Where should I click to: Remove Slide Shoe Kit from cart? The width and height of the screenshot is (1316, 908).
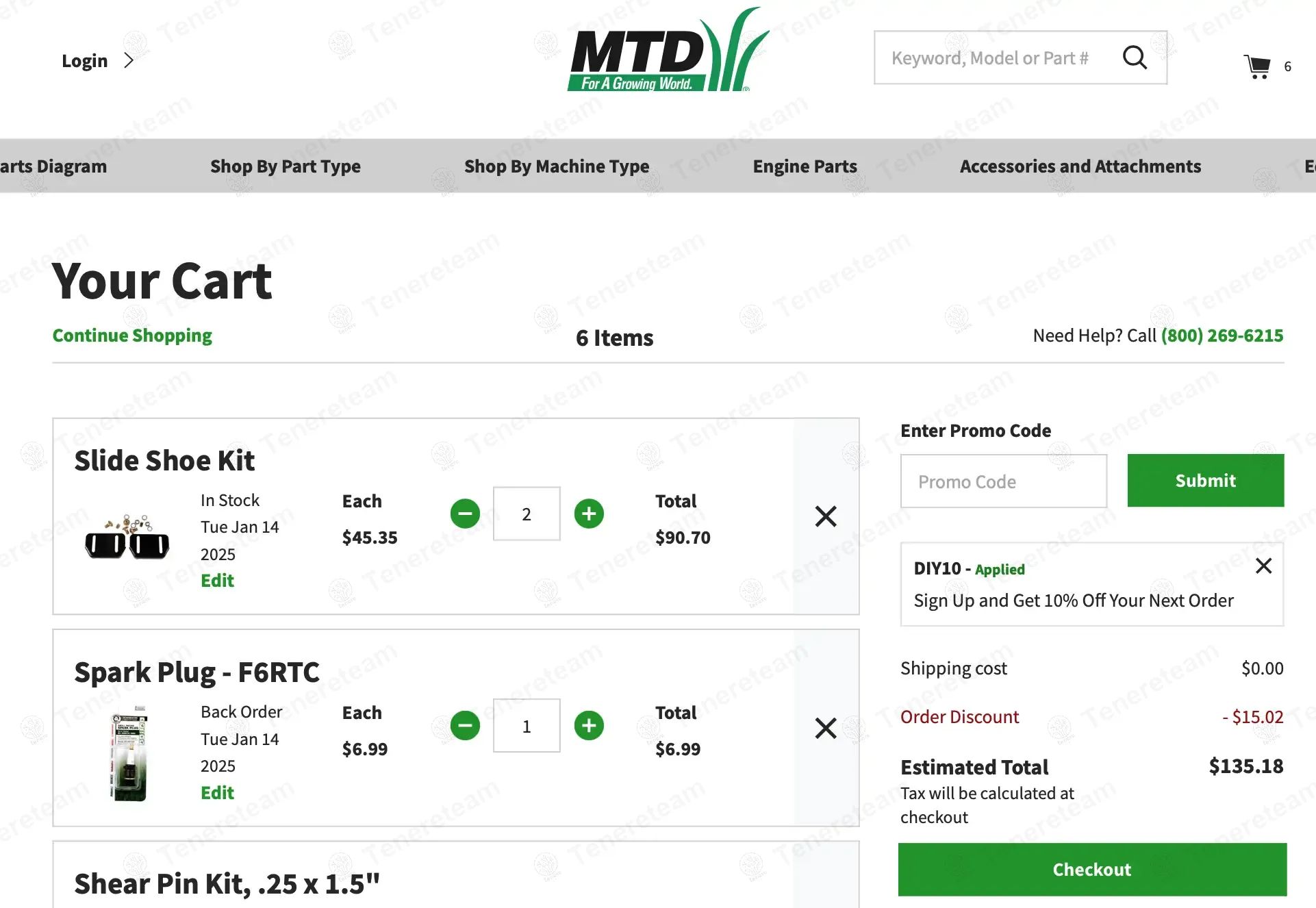(826, 516)
